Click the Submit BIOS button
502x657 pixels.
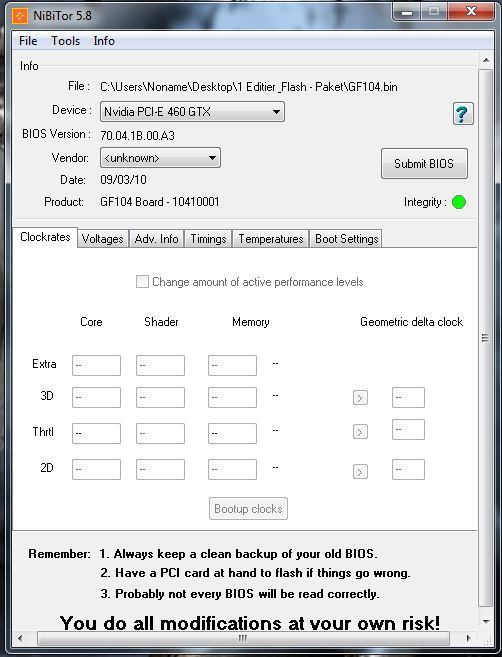[x=424, y=163]
